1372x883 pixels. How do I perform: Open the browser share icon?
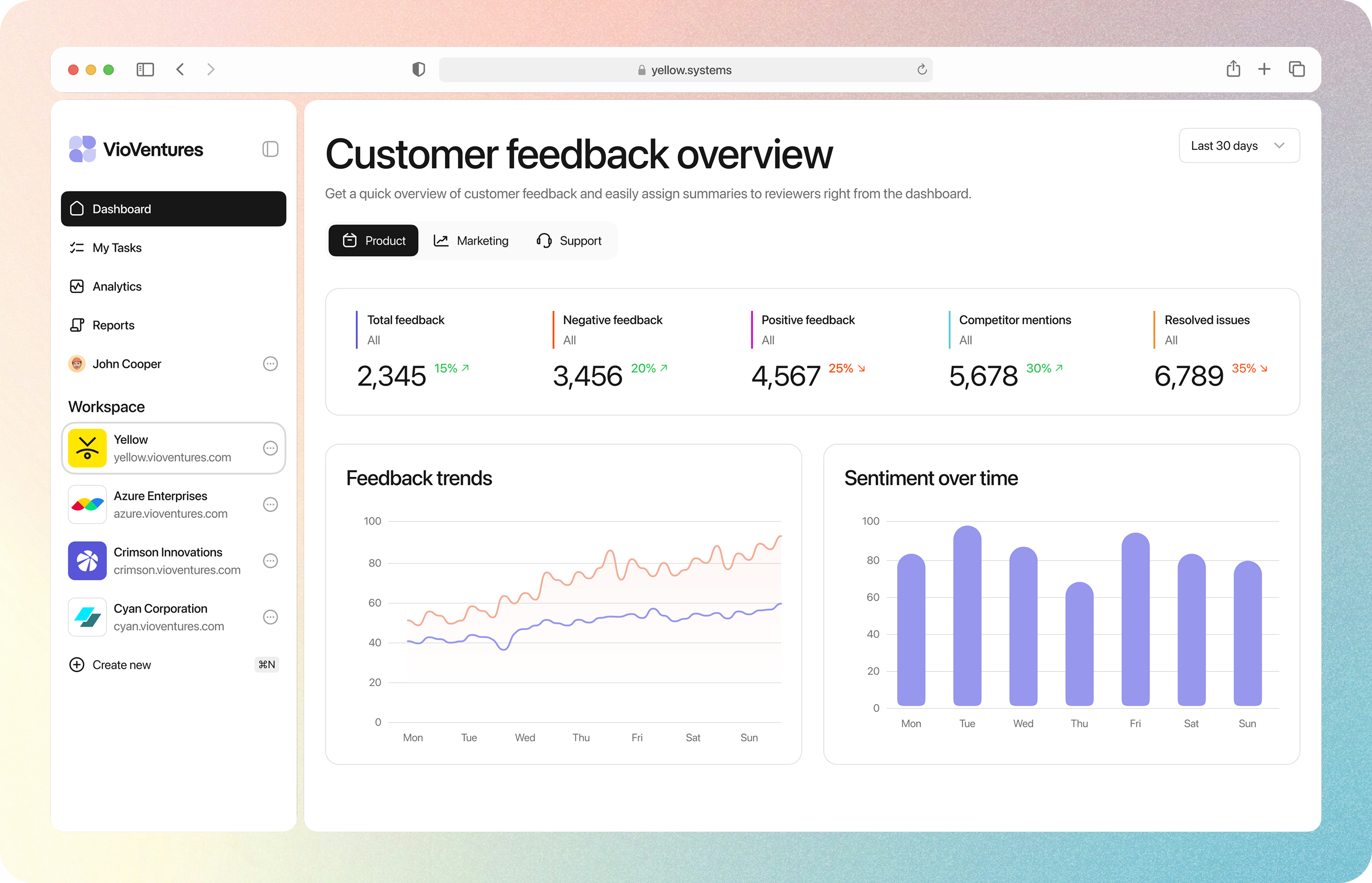(1233, 69)
